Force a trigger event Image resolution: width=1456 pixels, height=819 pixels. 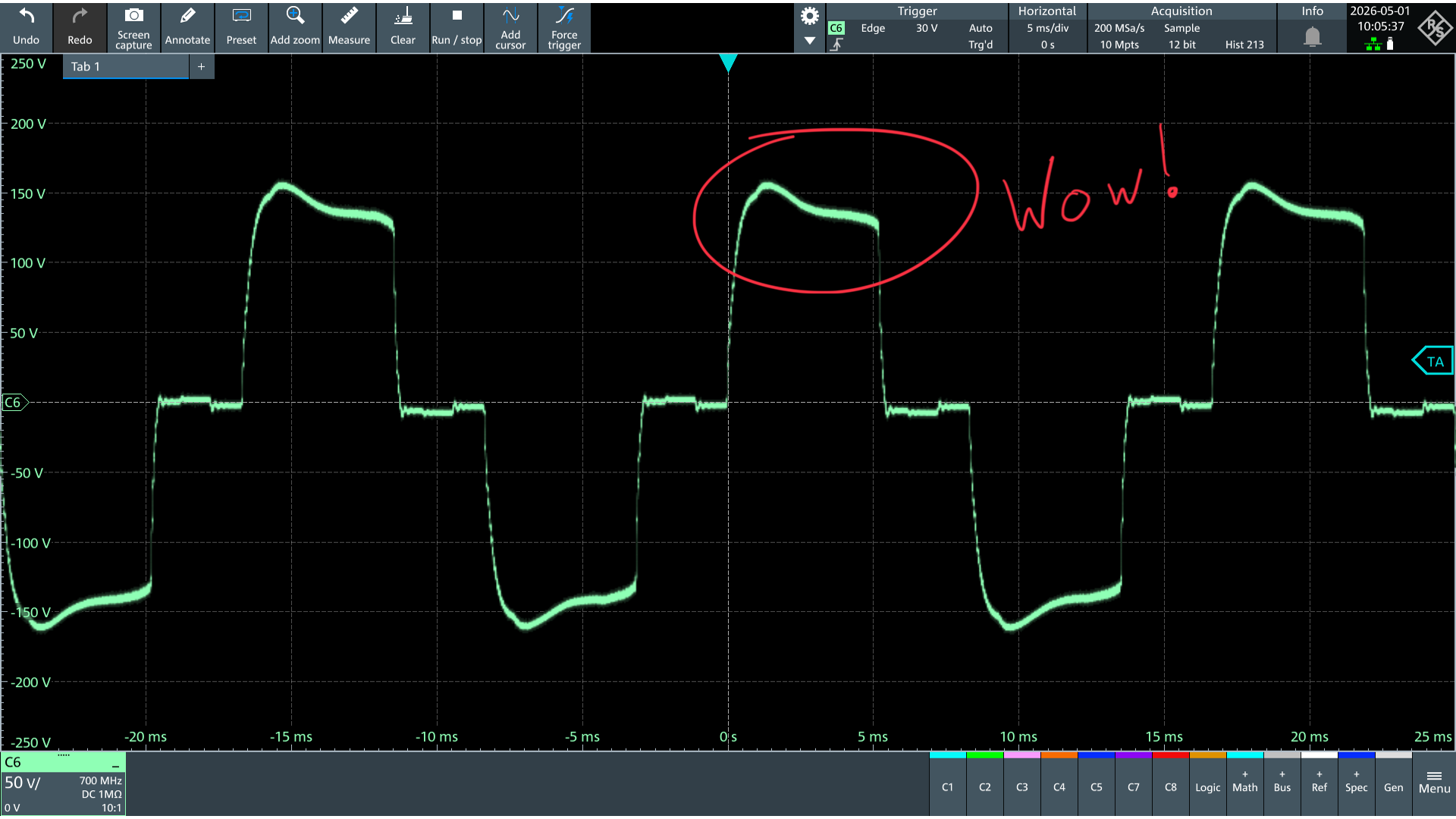point(564,27)
